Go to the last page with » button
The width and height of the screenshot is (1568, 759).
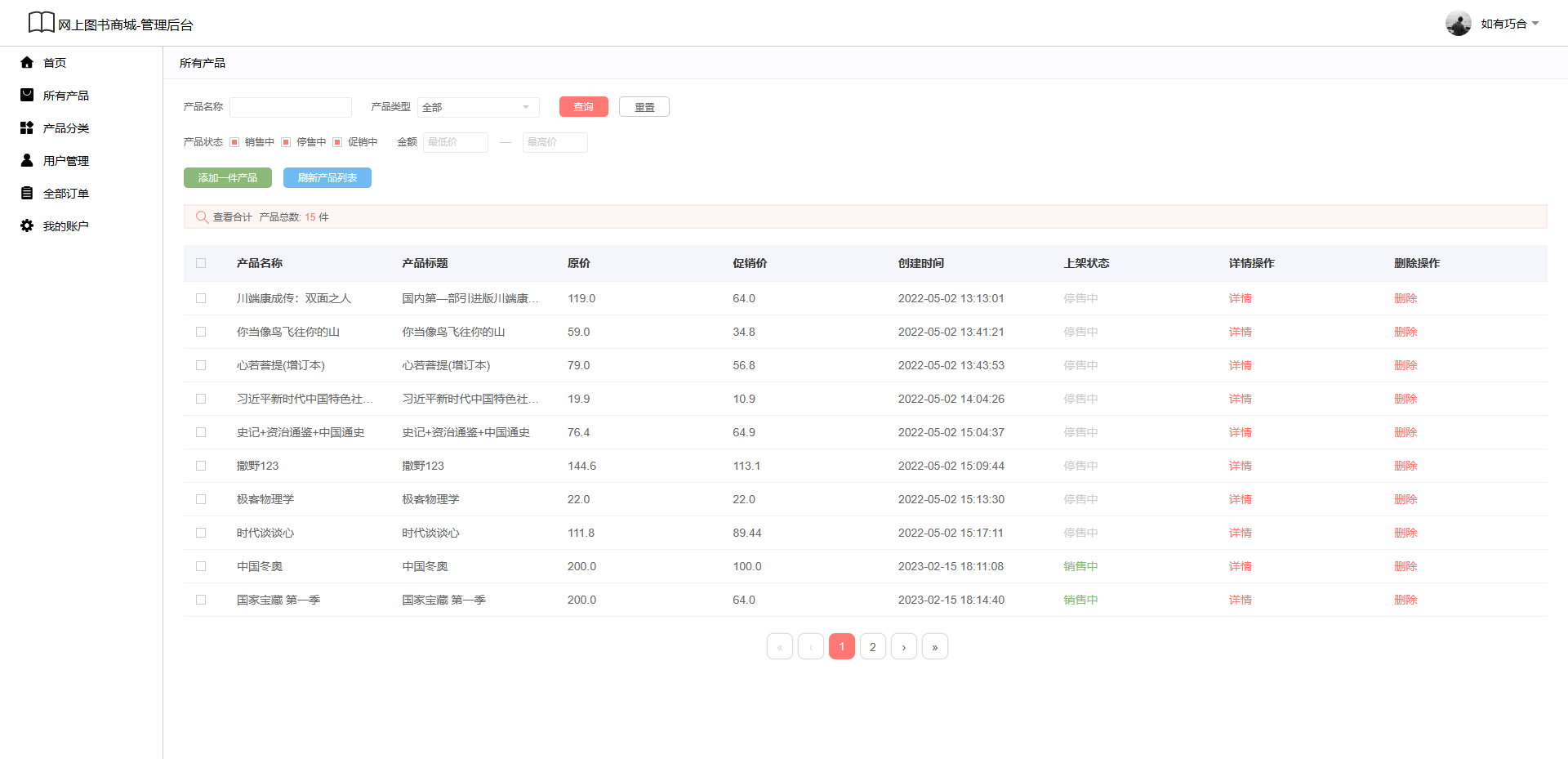coord(934,647)
